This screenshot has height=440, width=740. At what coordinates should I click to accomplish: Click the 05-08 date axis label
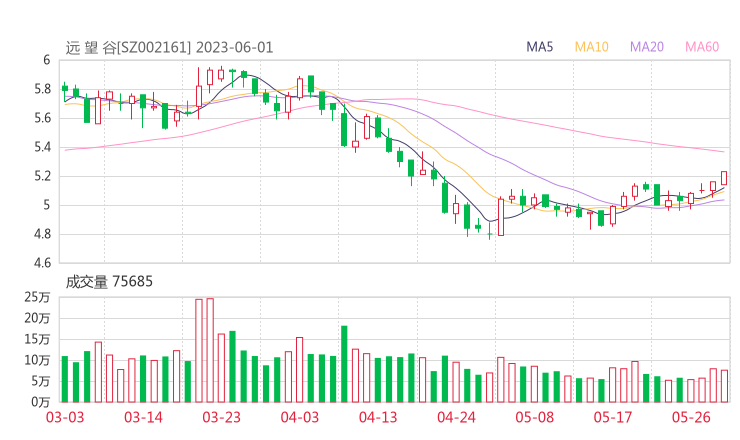pyautogui.click(x=535, y=417)
